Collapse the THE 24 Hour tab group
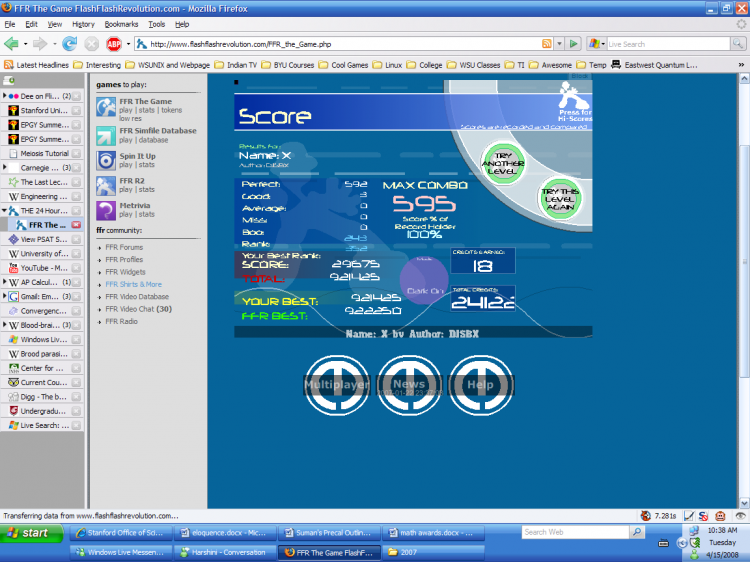 click(x=4, y=211)
